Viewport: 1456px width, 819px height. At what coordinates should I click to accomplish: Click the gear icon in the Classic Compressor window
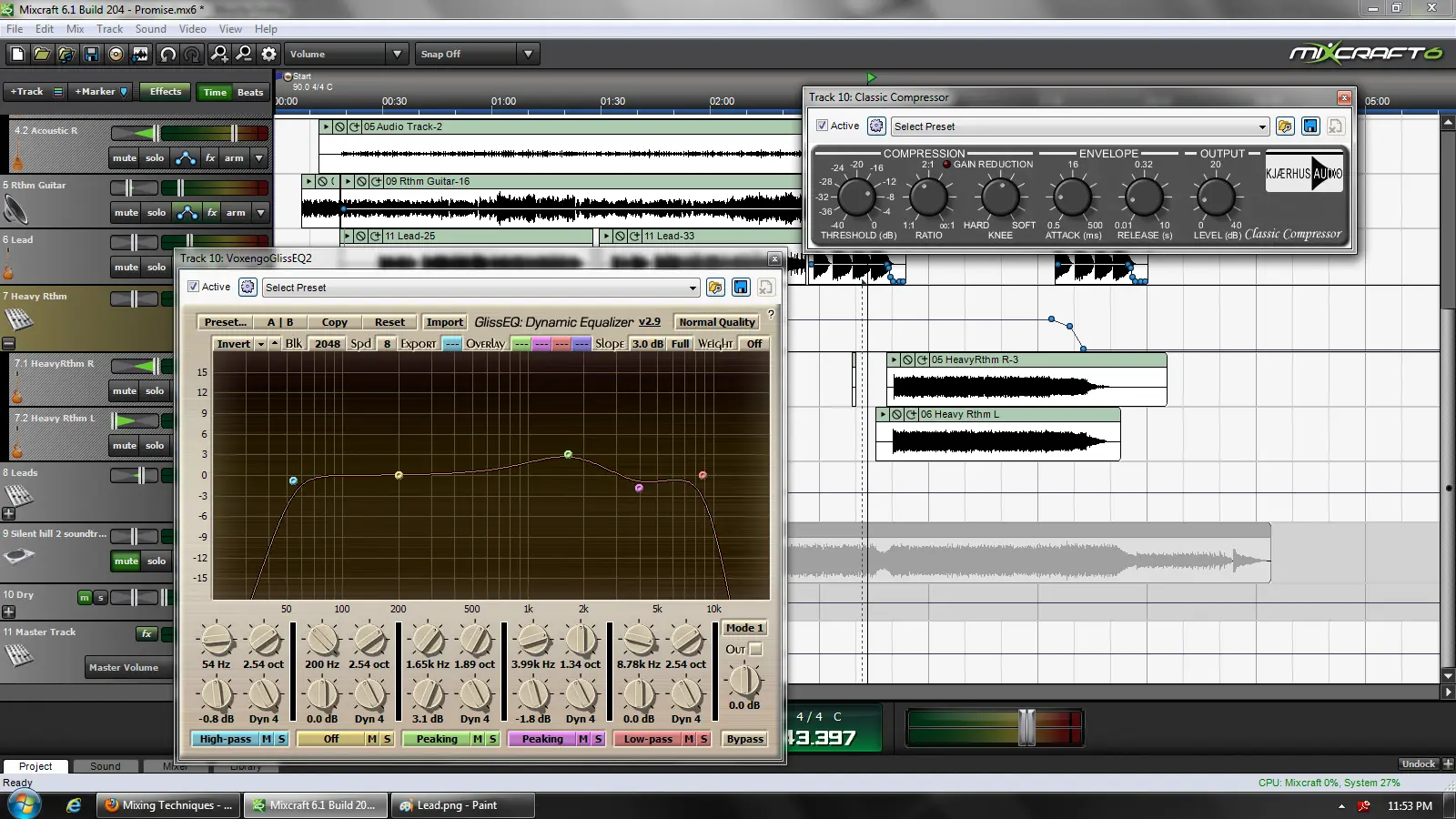[876, 126]
